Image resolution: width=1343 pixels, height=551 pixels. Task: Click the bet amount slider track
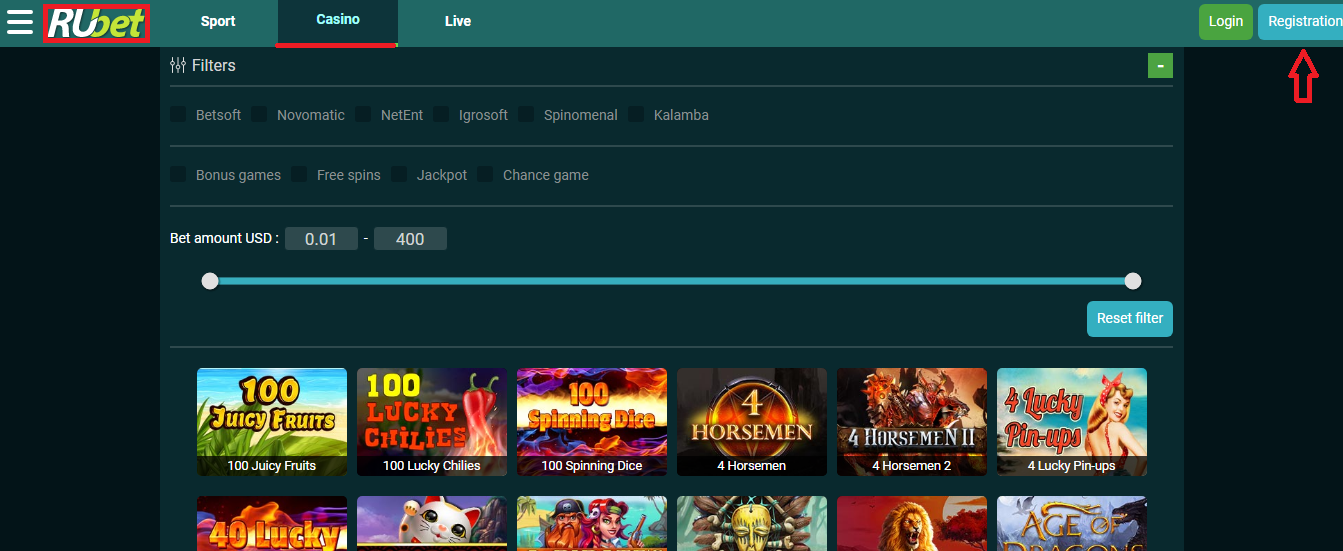pyautogui.click(x=671, y=281)
